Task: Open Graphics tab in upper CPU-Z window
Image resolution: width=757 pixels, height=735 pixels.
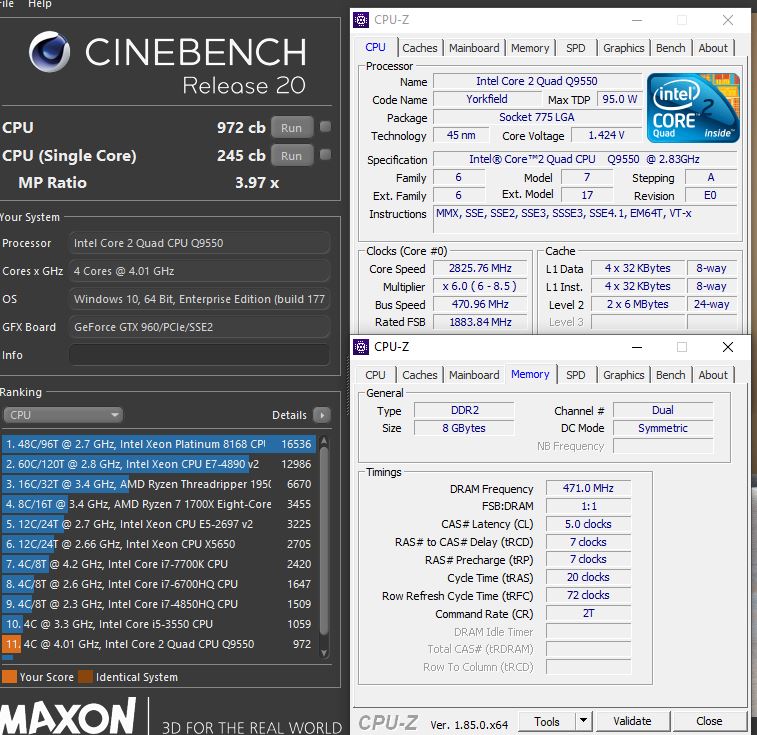Action: (x=623, y=48)
